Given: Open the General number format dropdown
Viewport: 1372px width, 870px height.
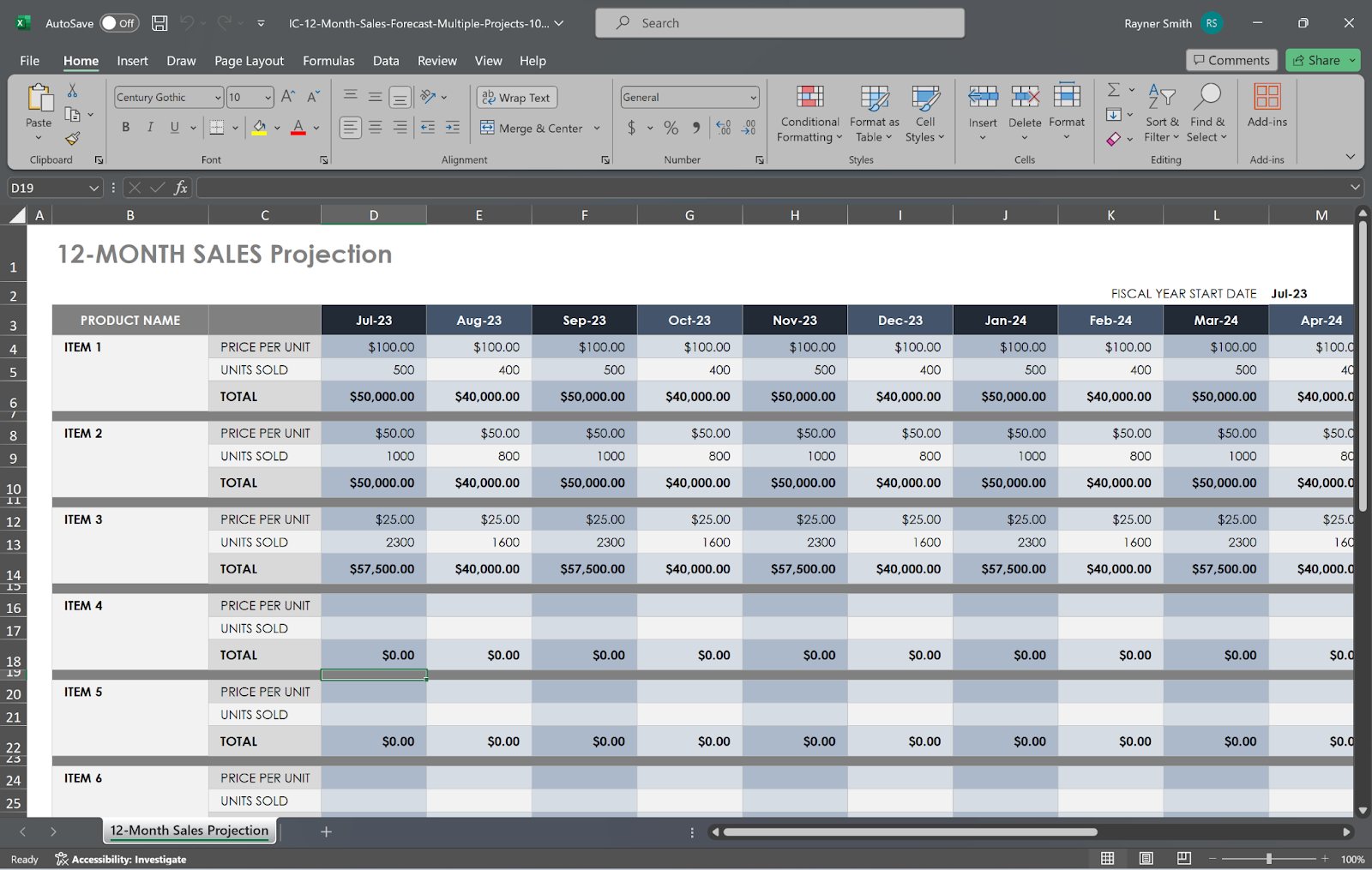Looking at the screenshot, I should (752, 98).
